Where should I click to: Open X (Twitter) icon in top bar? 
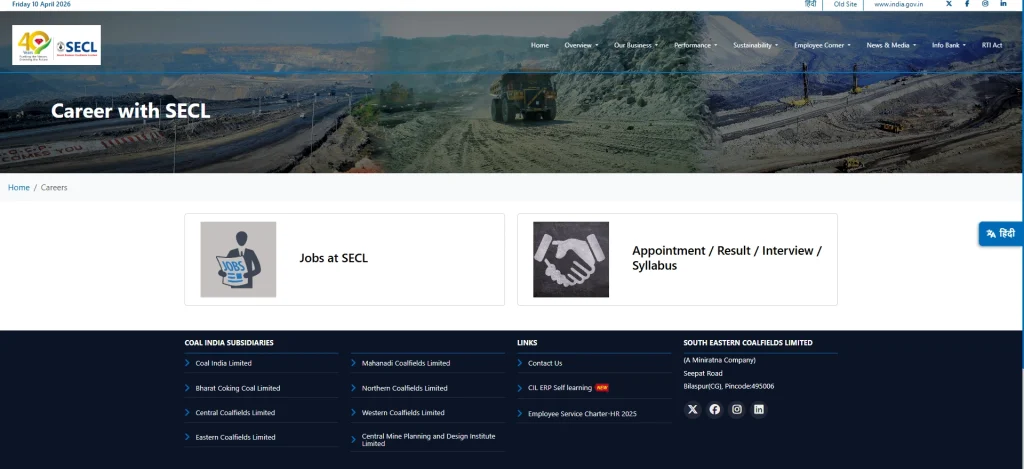tap(949, 4)
